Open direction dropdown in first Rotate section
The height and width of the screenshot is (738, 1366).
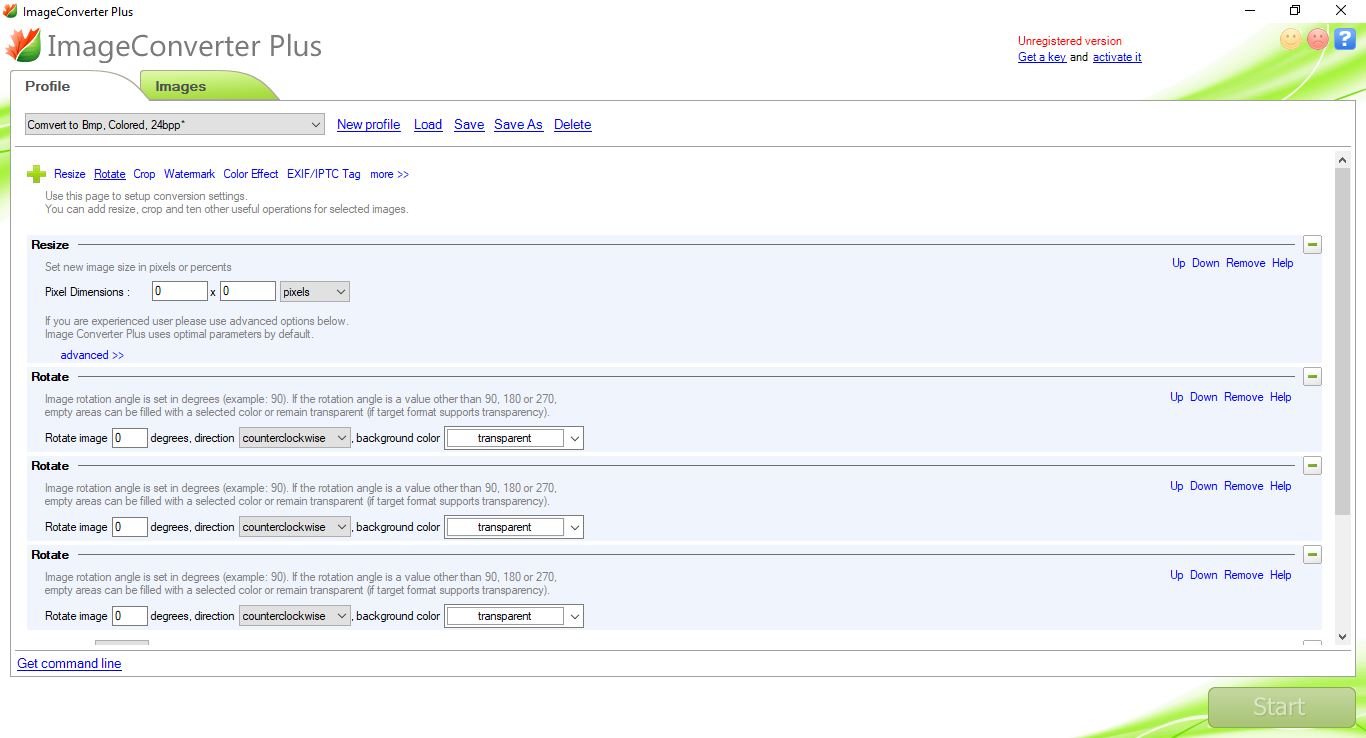[295, 438]
